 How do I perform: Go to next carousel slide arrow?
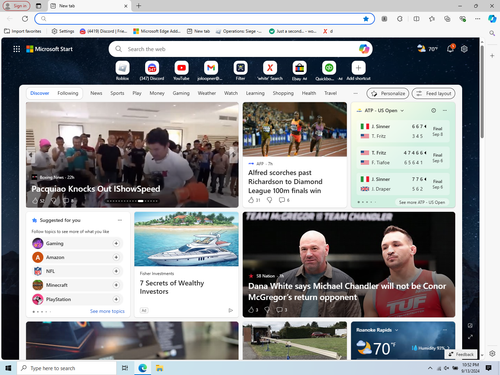click(x=233, y=154)
